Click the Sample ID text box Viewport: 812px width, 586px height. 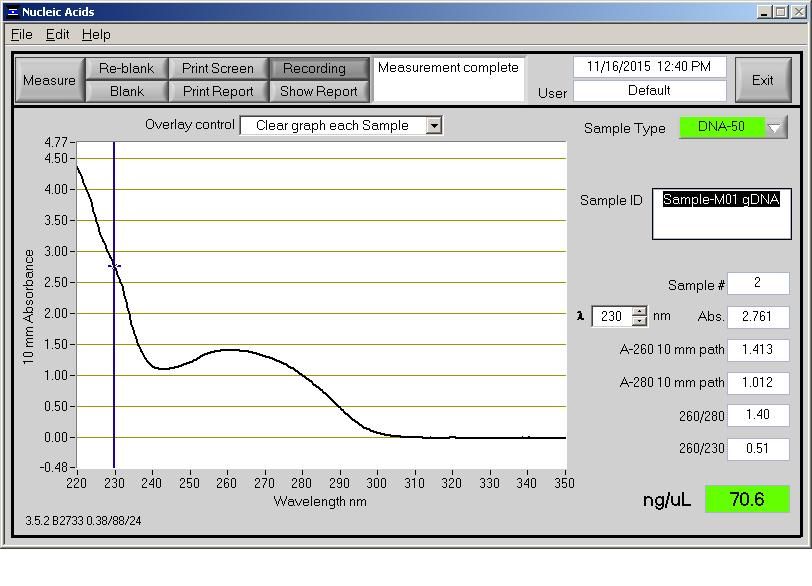722,214
